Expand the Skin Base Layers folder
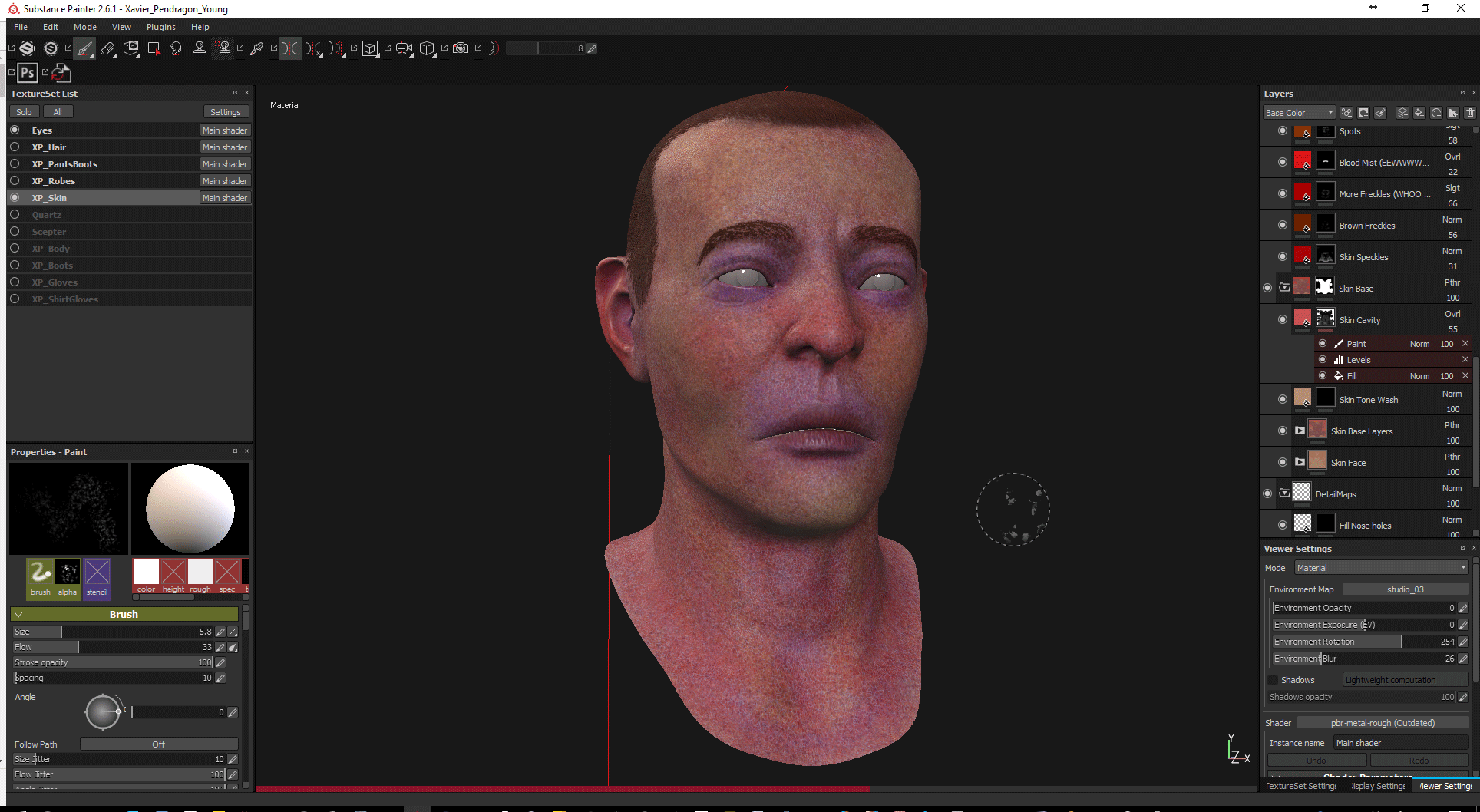This screenshot has height=812, width=1480. [x=1300, y=431]
